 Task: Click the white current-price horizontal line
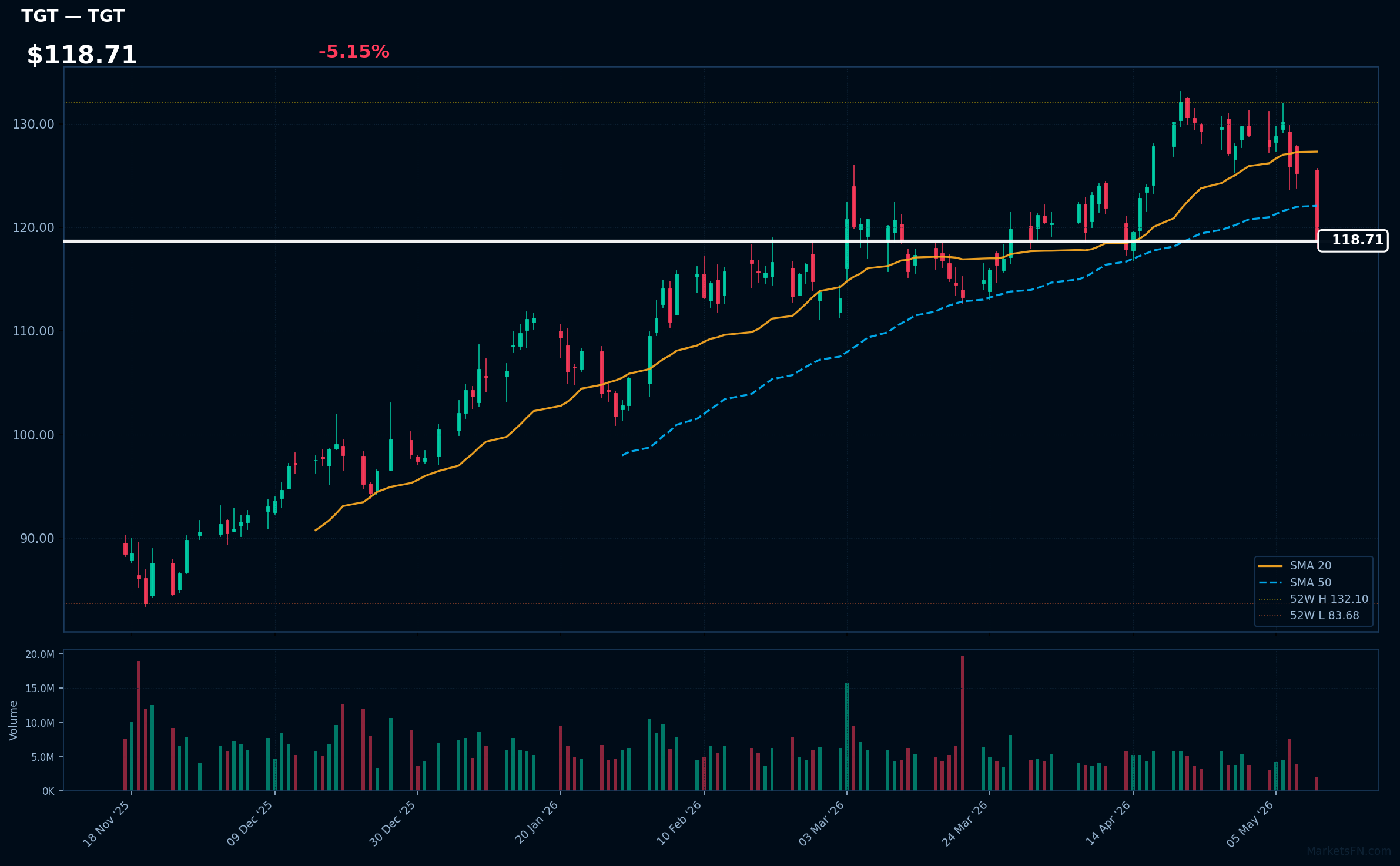pos(691,241)
